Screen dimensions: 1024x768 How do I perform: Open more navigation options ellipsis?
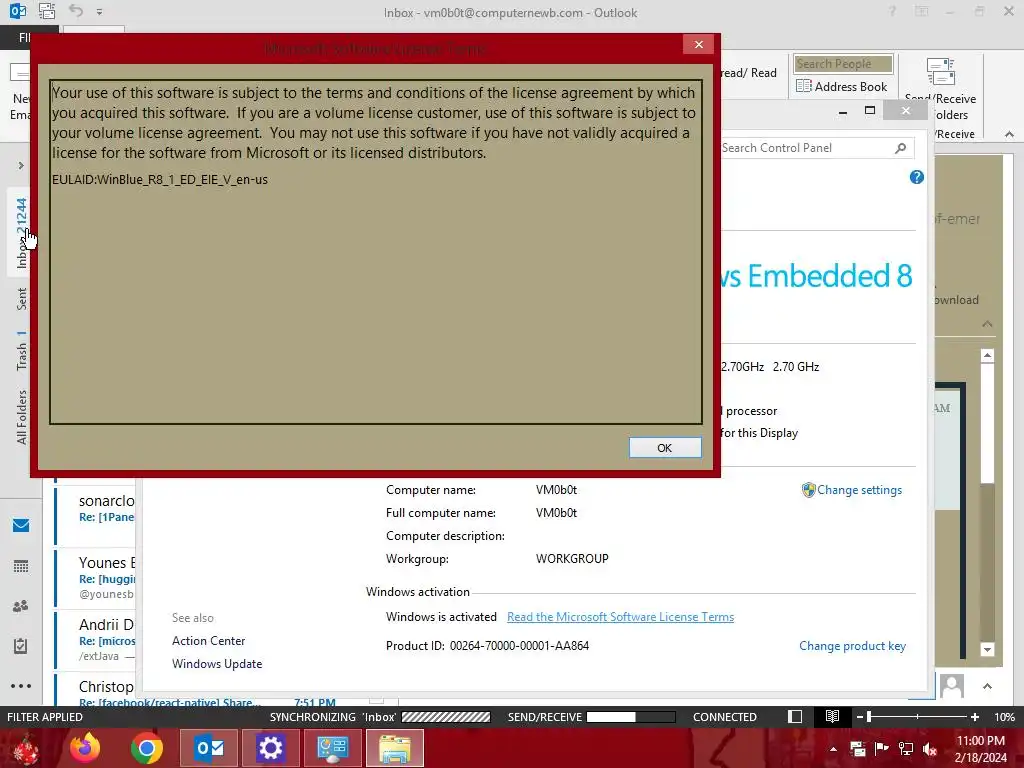(21, 686)
